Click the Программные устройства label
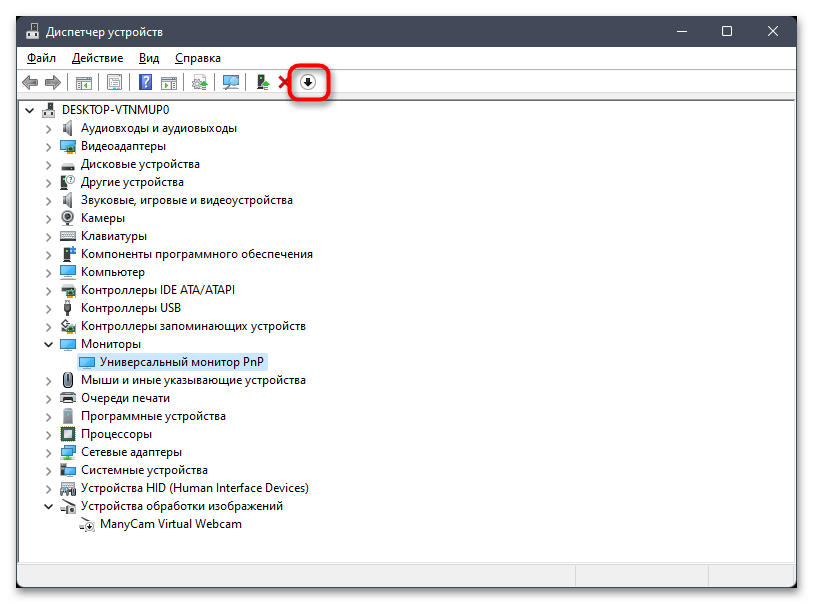Image resolution: width=813 pixels, height=604 pixels. point(153,416)
